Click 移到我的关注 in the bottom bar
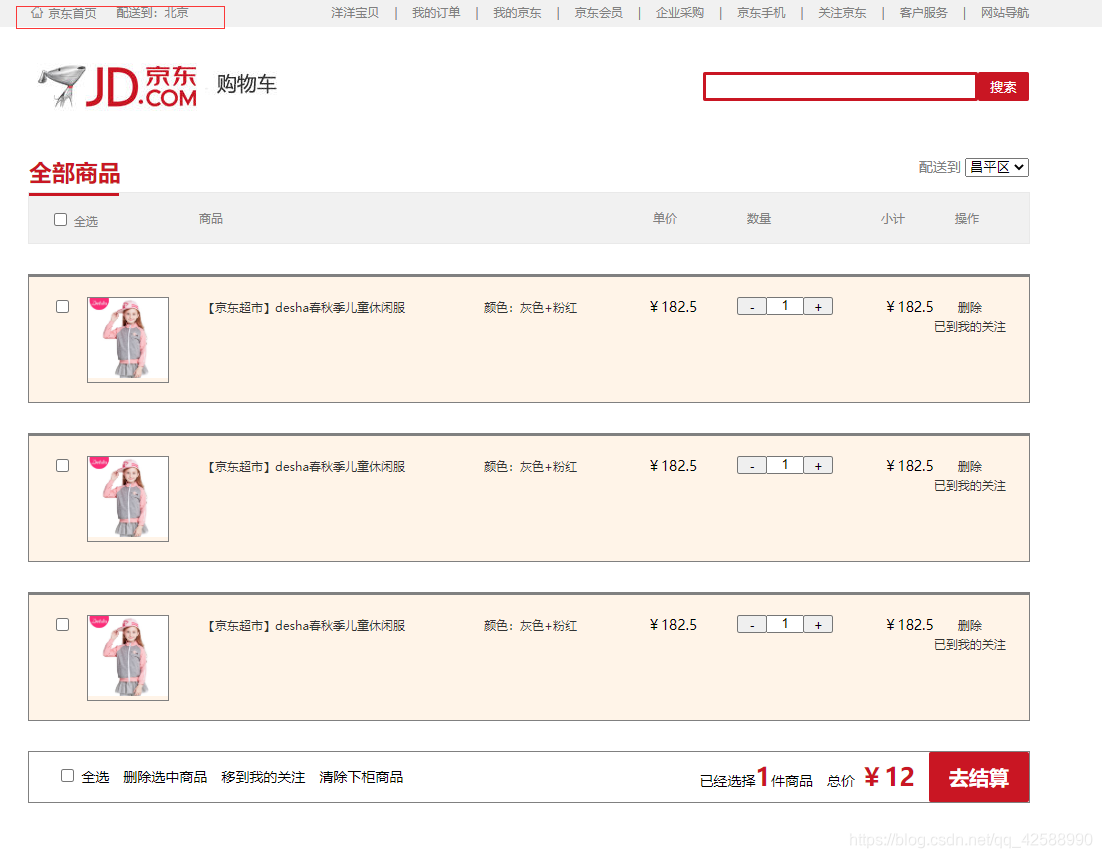This screenshot has width=1102, height=858. tap(264, 776)
